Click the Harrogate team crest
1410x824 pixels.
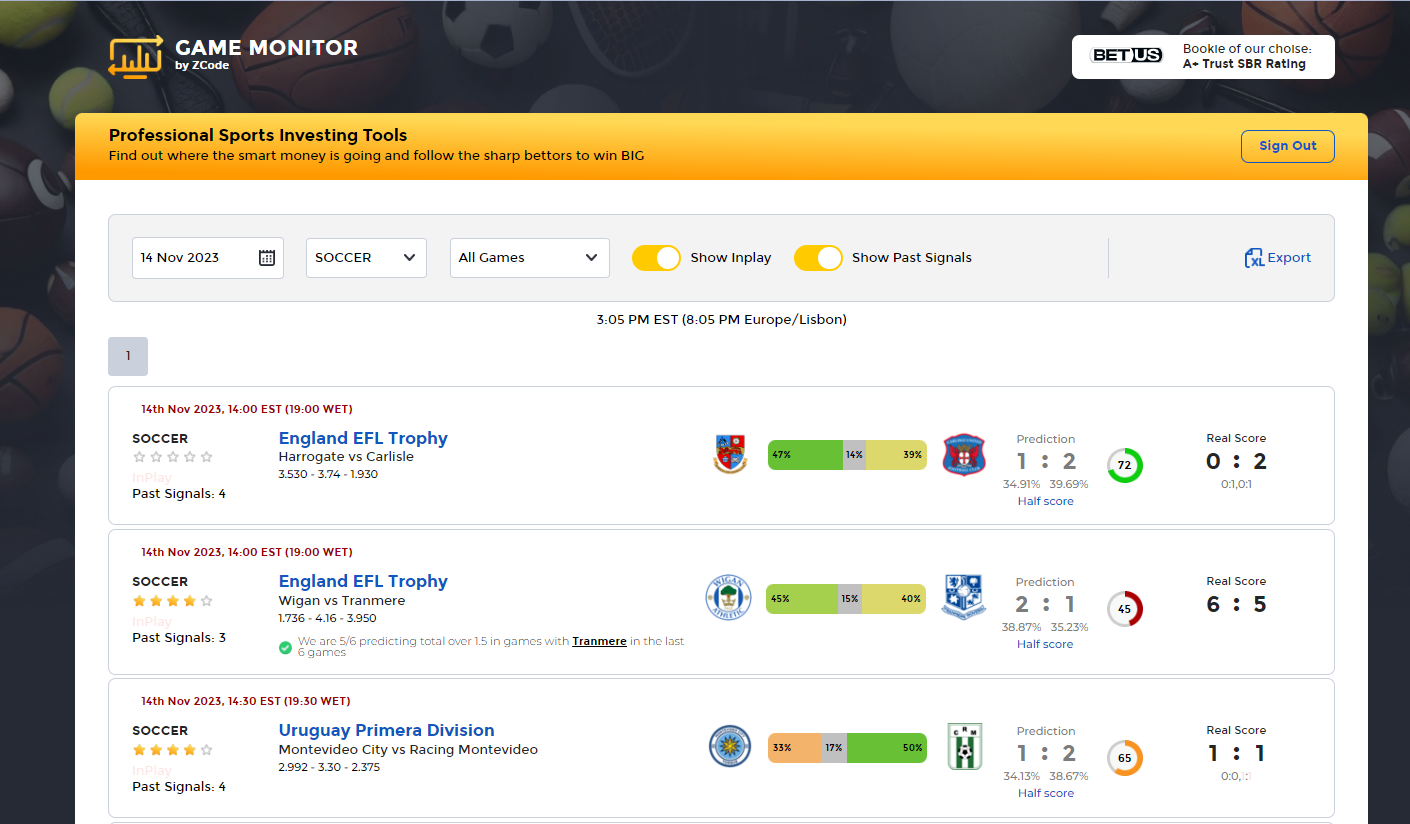(x=730, y=455)
